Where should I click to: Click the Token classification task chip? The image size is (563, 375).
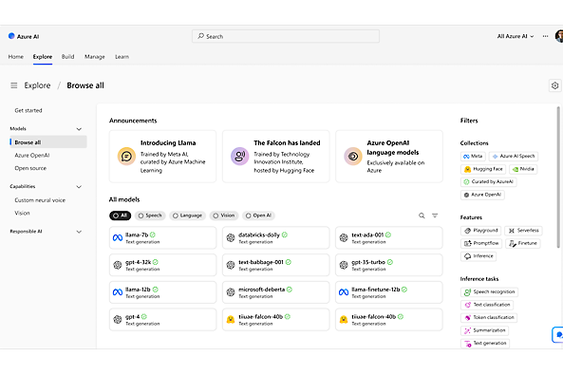(489, 318)
